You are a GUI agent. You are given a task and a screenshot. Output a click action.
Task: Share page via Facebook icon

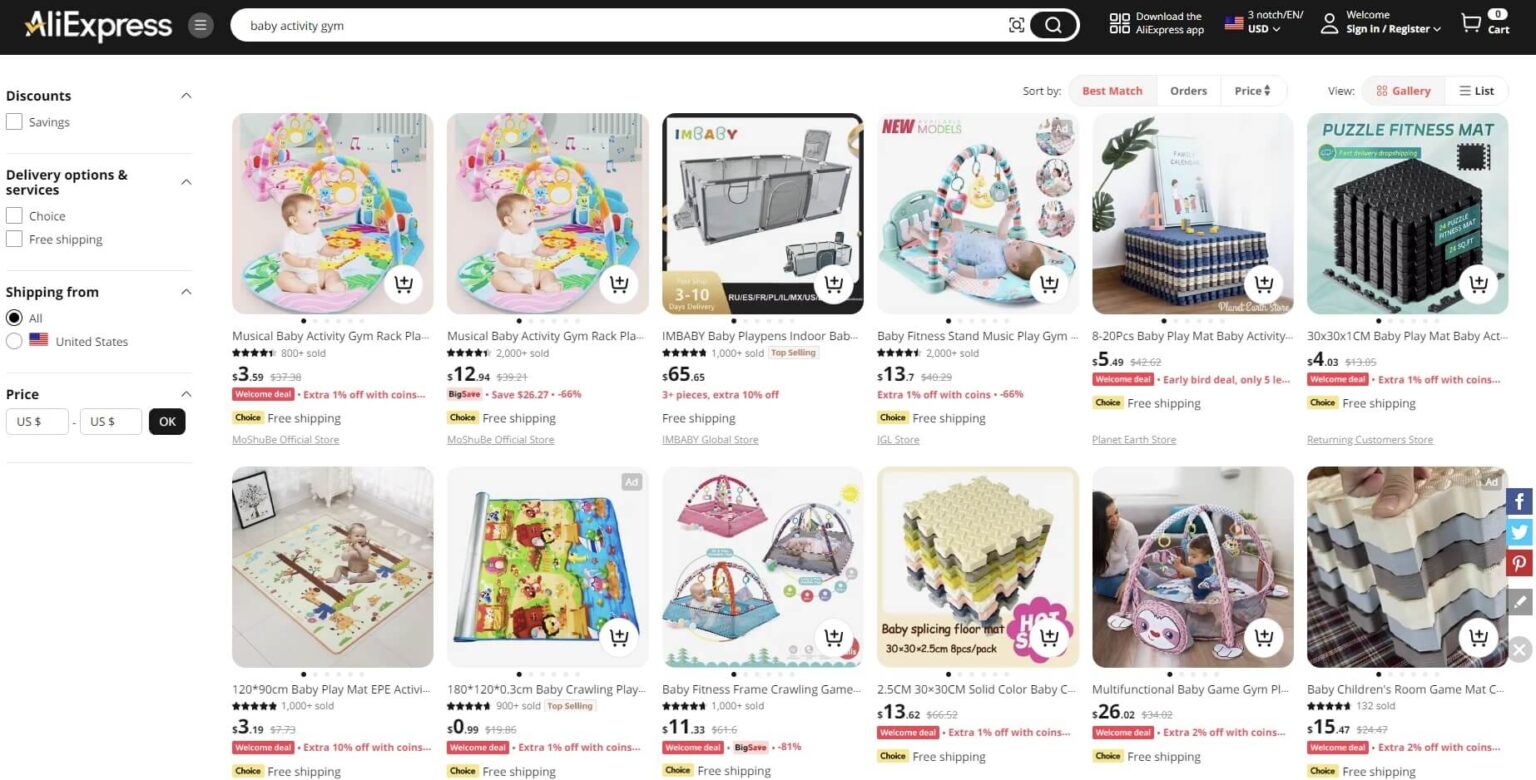click(1520, 502)
